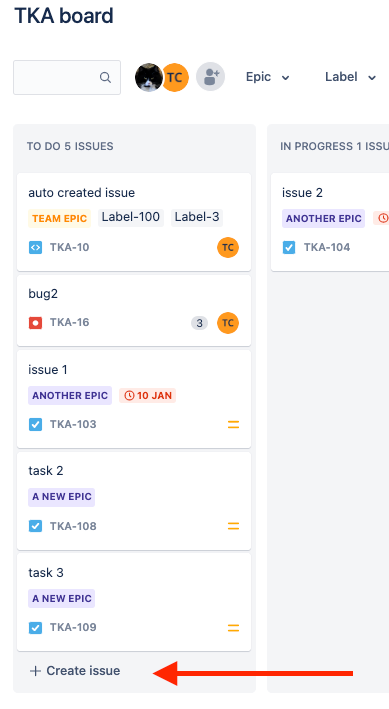Click the Label-100 tag
The height and width of the screenshot is (709, 389).
(131, 217)
